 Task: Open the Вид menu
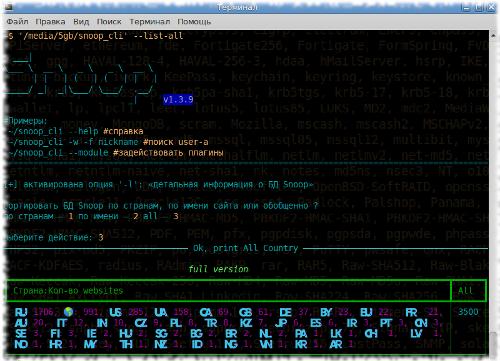[81, 22]
